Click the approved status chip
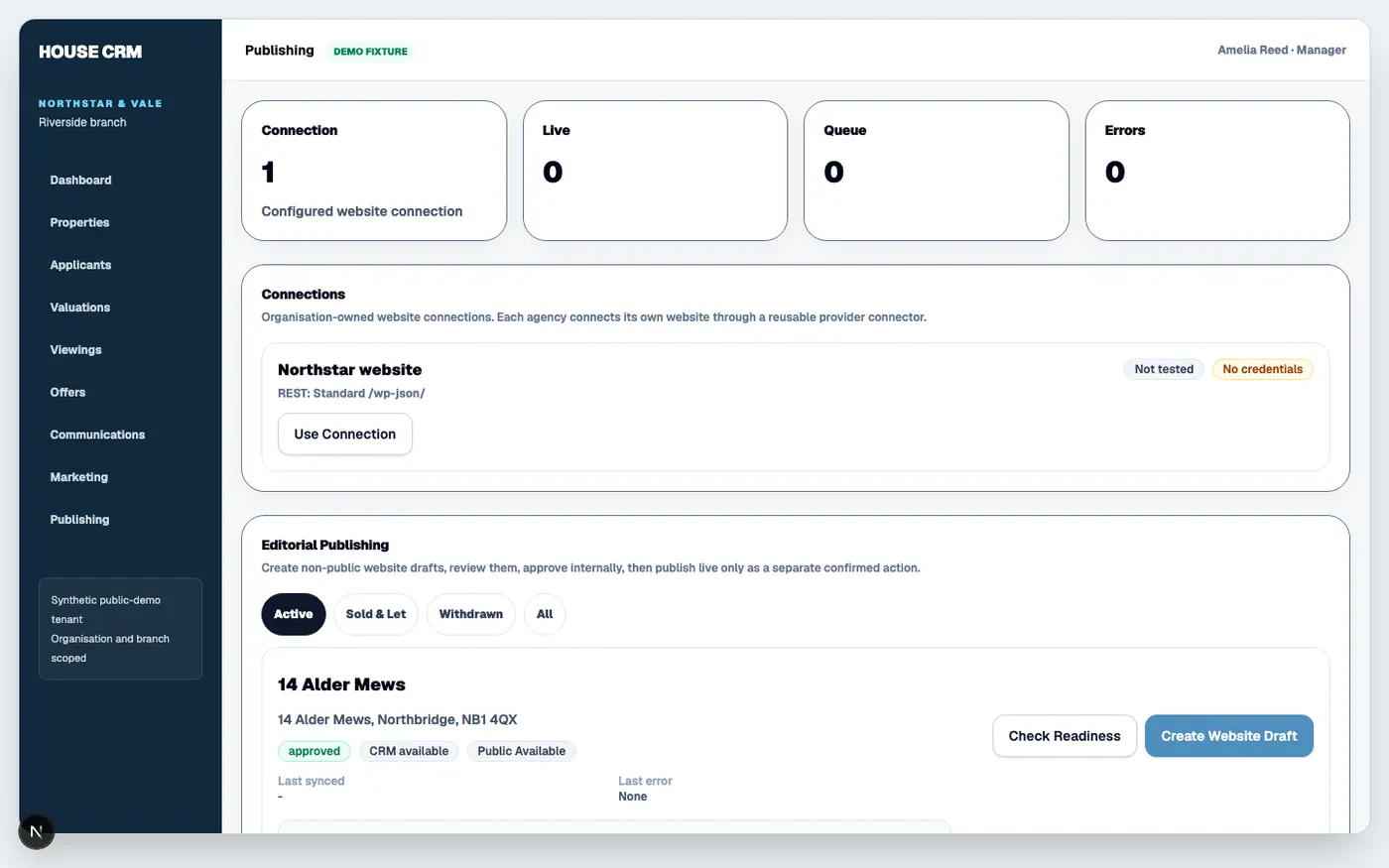This screenshot has width=1389, height=868. (x=315, y=751)
